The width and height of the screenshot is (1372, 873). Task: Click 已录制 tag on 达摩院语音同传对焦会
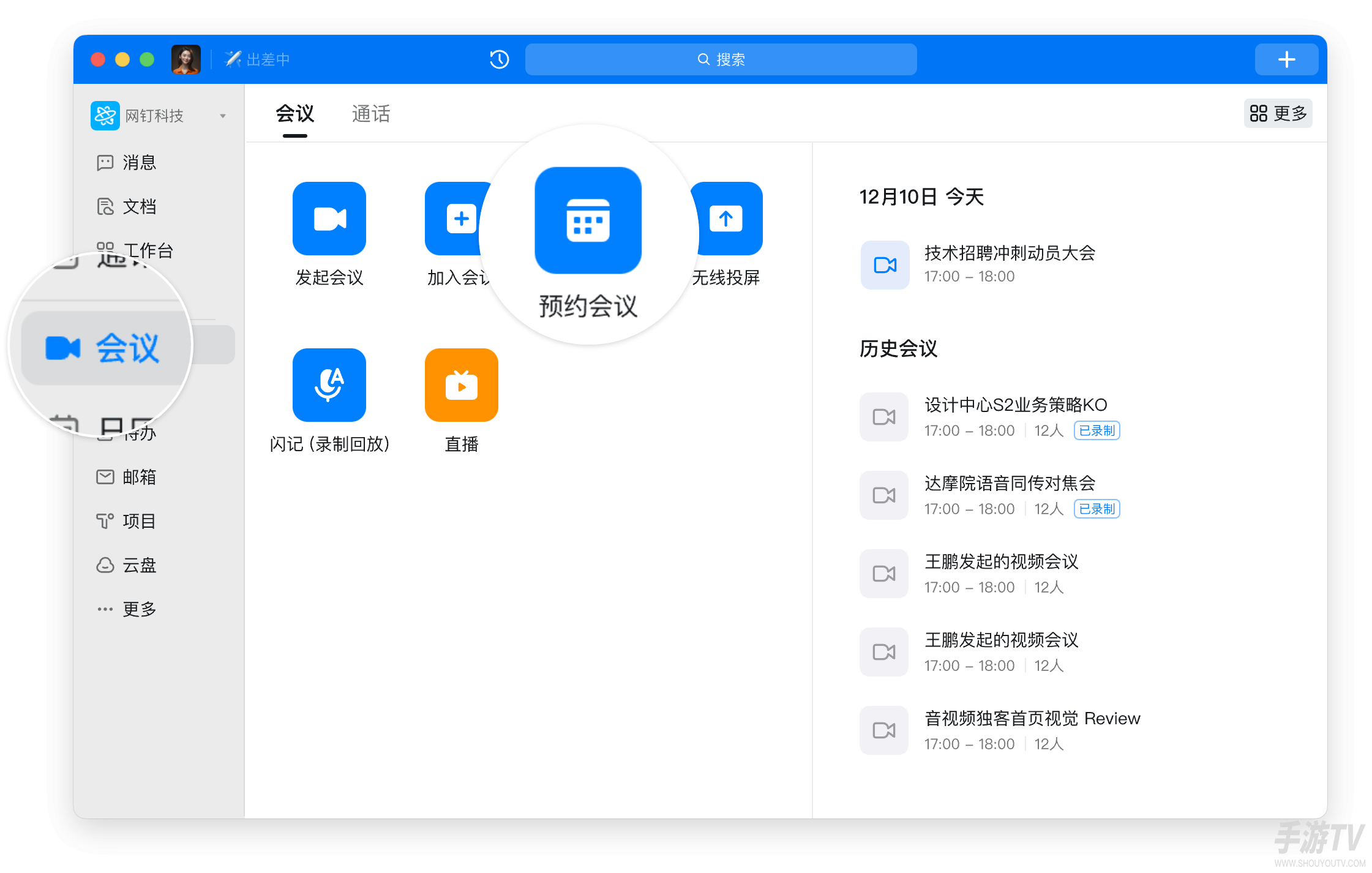(1096, 509)
